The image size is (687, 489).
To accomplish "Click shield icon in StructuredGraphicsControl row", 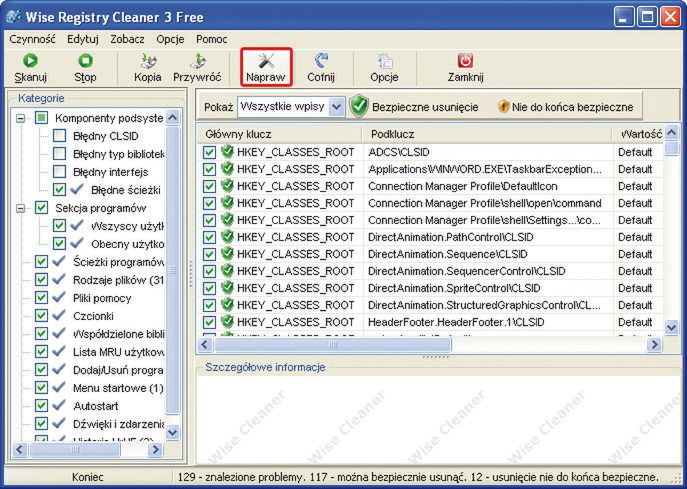I will pos(227,305).
